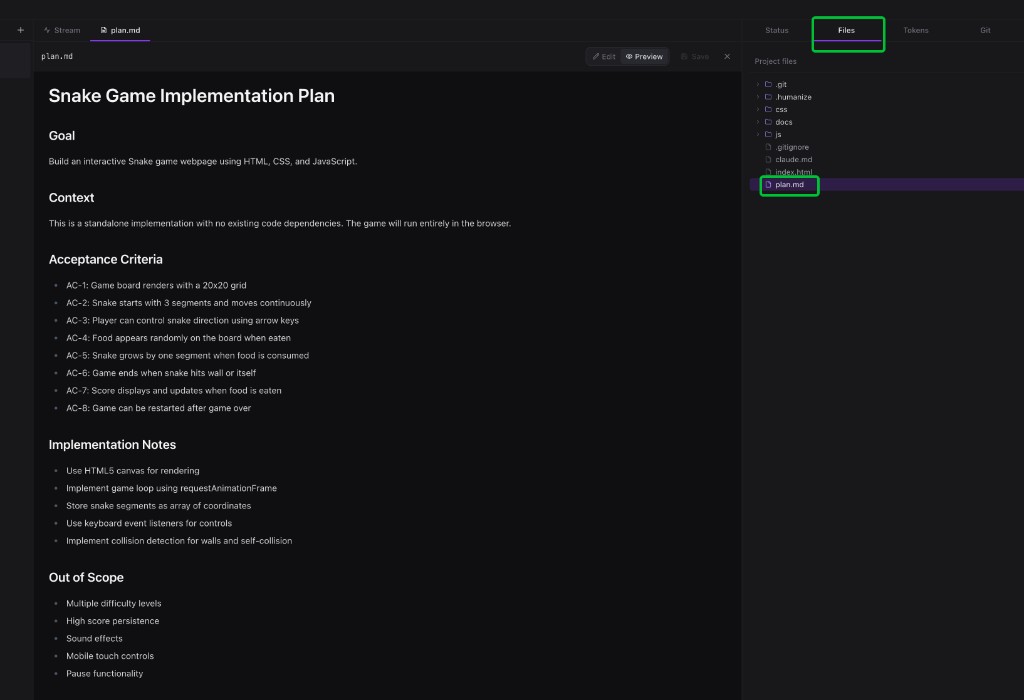Switch to Edit mode

click(604, 57)
